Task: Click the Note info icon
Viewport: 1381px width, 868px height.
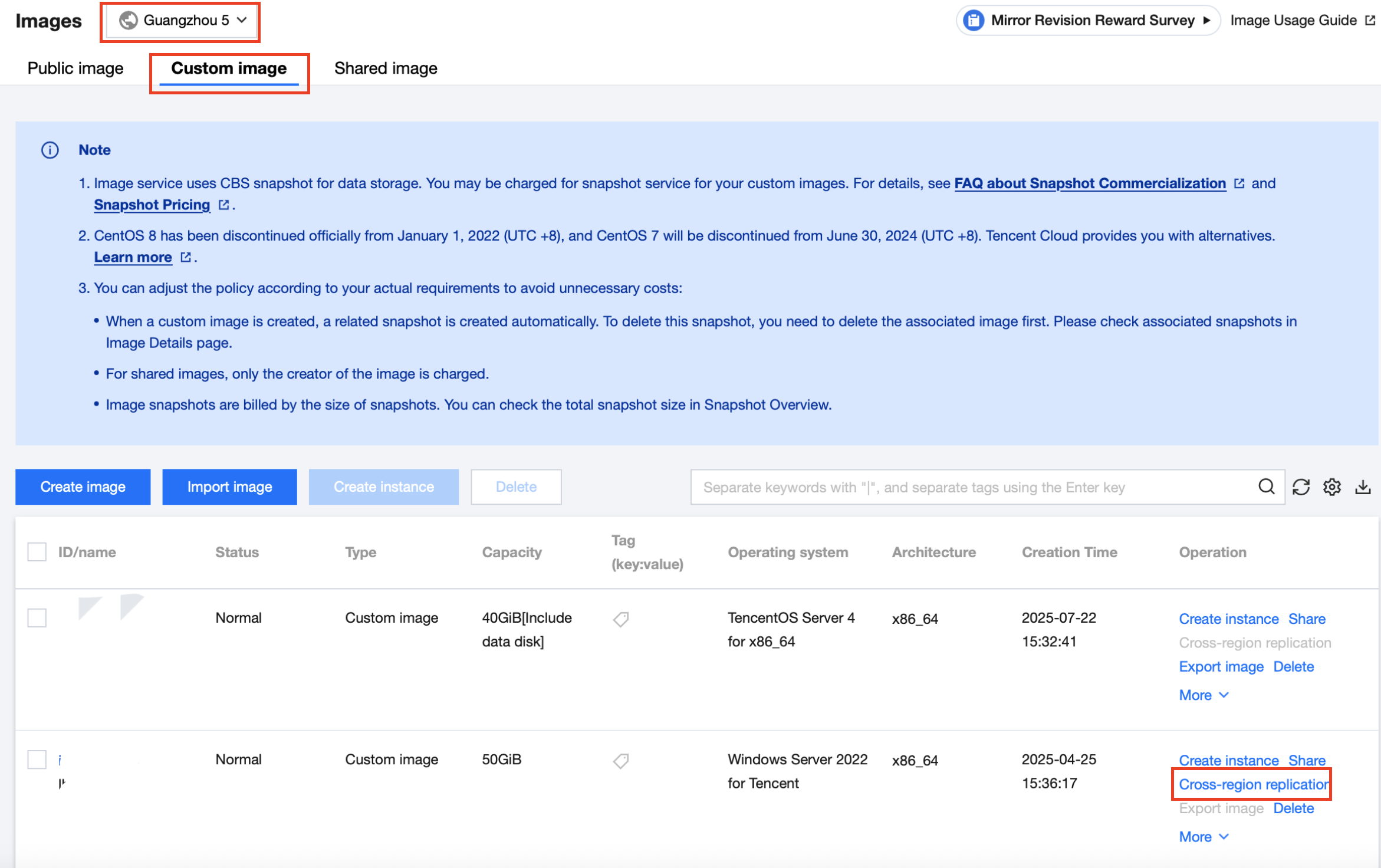Action: 50,150
